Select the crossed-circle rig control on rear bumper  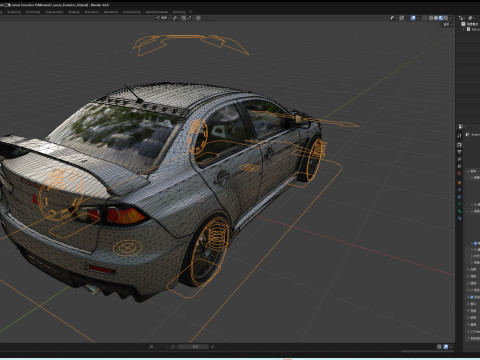tap(127, 247)
